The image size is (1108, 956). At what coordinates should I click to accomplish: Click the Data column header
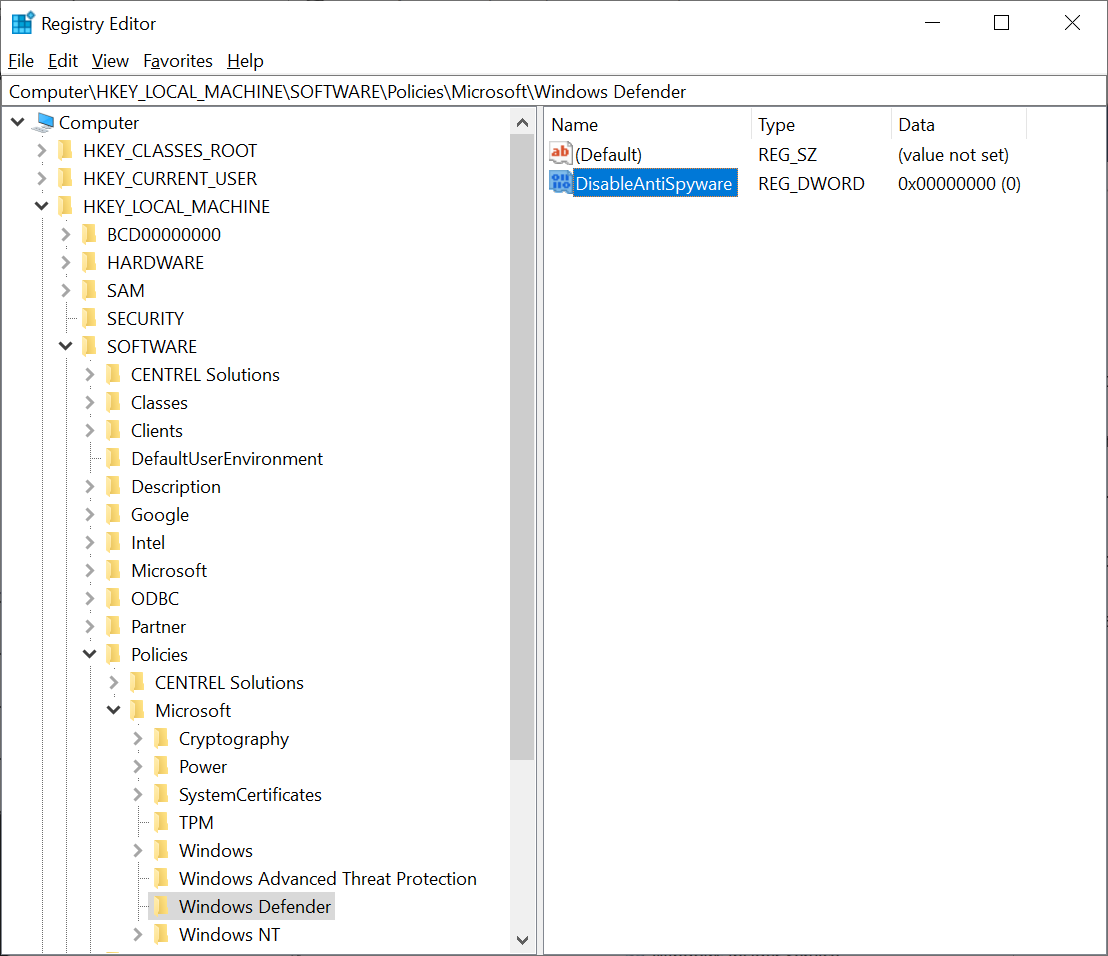click(958, 124)
